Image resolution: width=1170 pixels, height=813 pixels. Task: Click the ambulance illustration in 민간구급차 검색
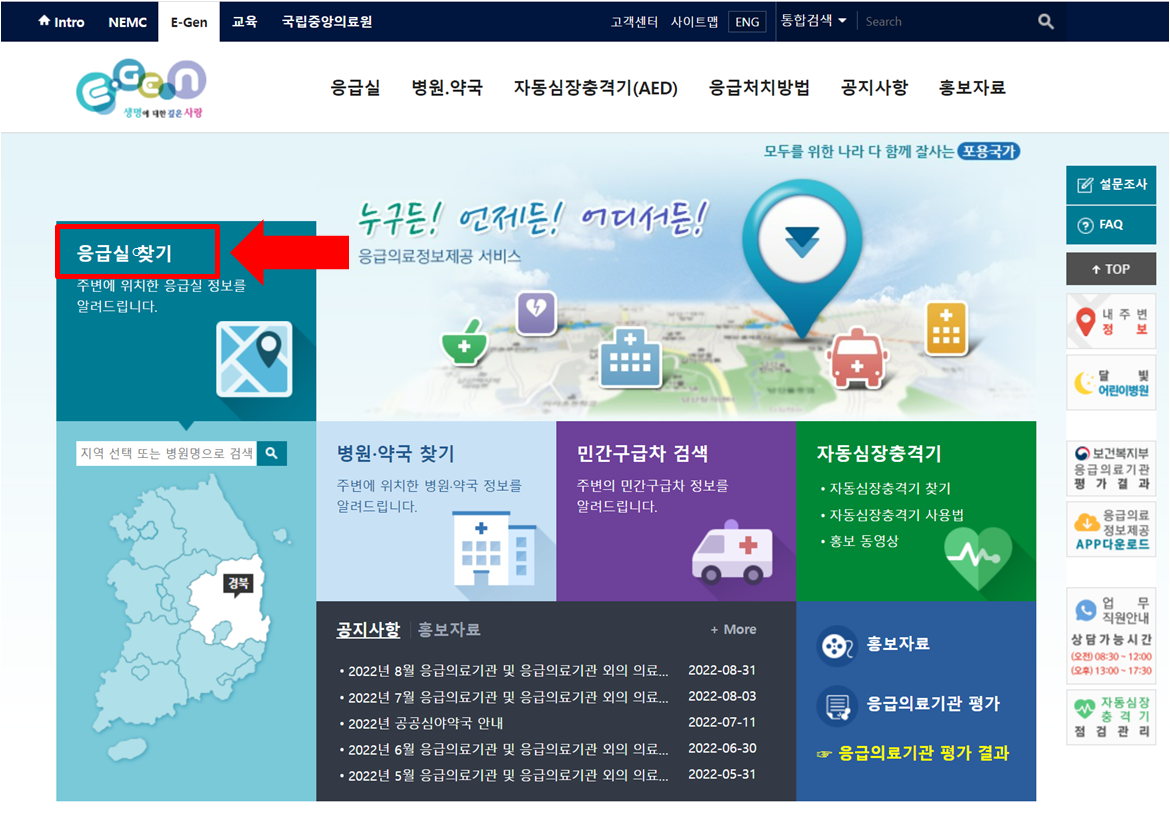[x=732, y=553]
